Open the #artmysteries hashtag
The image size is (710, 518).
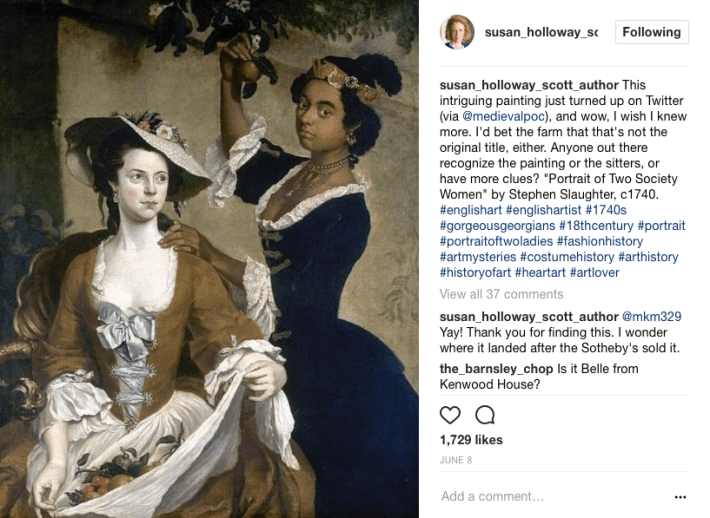point(478,257)
